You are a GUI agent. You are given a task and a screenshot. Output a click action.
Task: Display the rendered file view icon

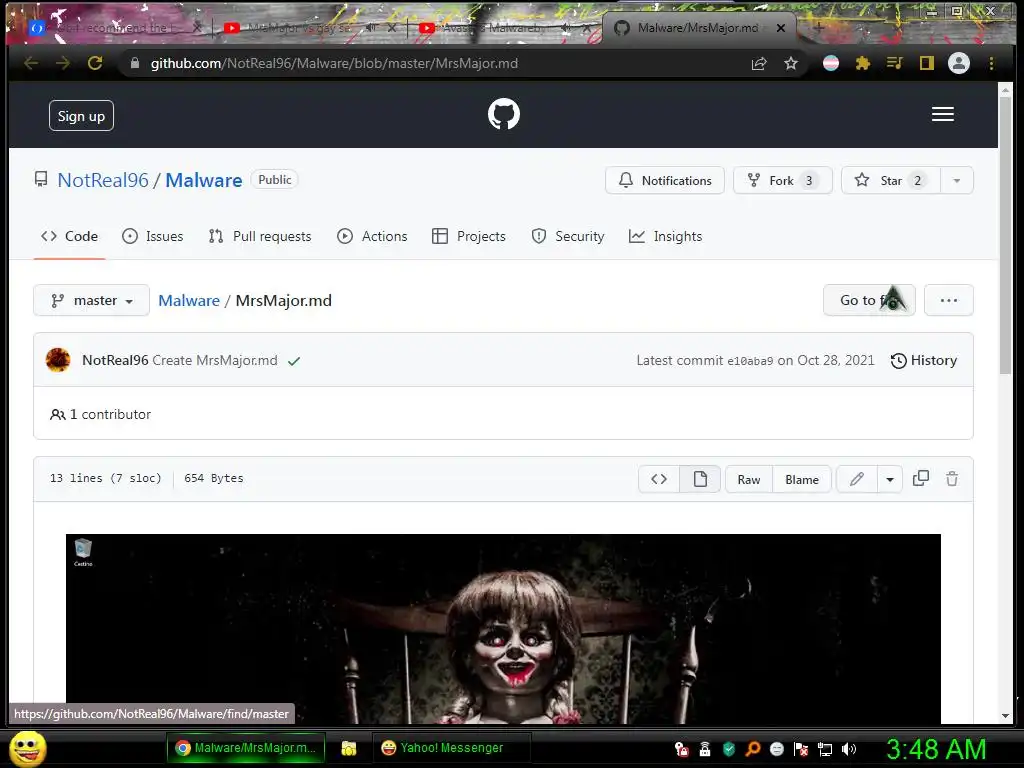click(700, 479)
